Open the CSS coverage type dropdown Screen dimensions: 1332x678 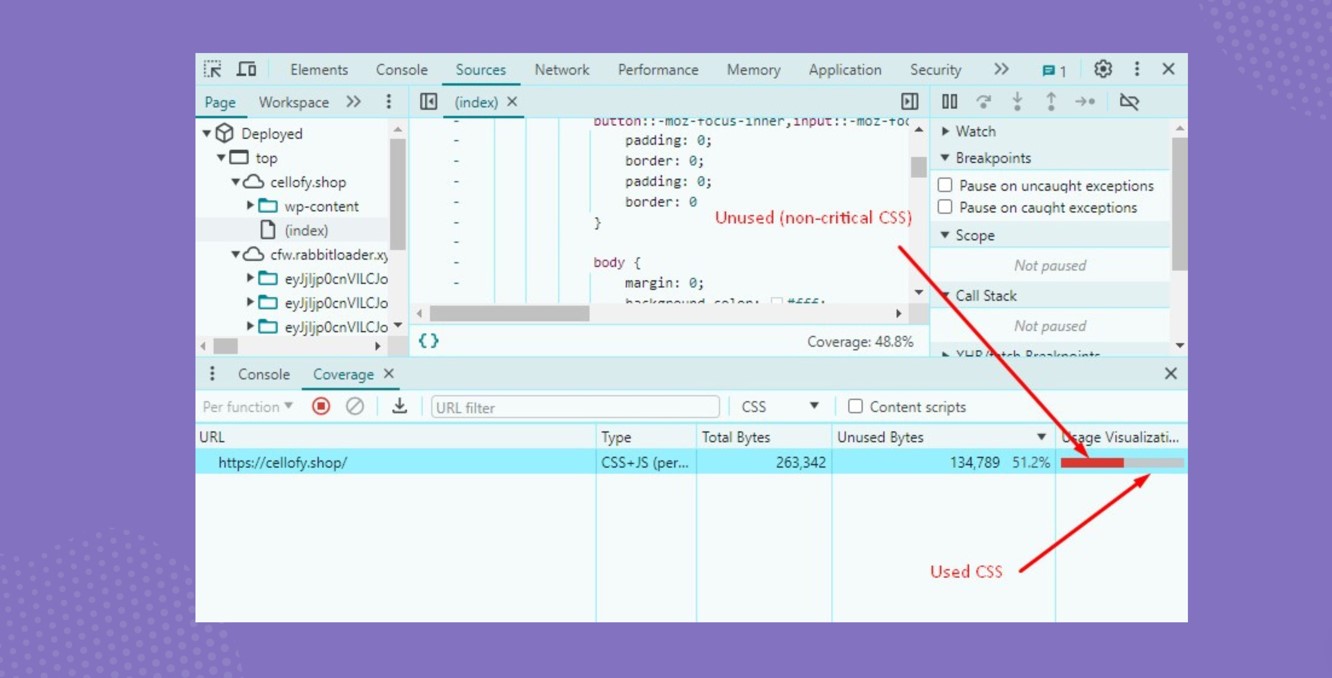click(x=780, y=406)
